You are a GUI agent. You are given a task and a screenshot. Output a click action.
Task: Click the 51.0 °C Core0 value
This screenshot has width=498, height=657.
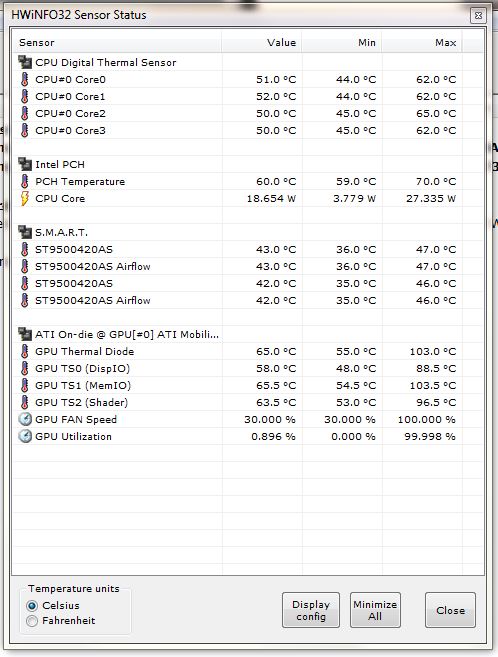(x=276, y=80)
